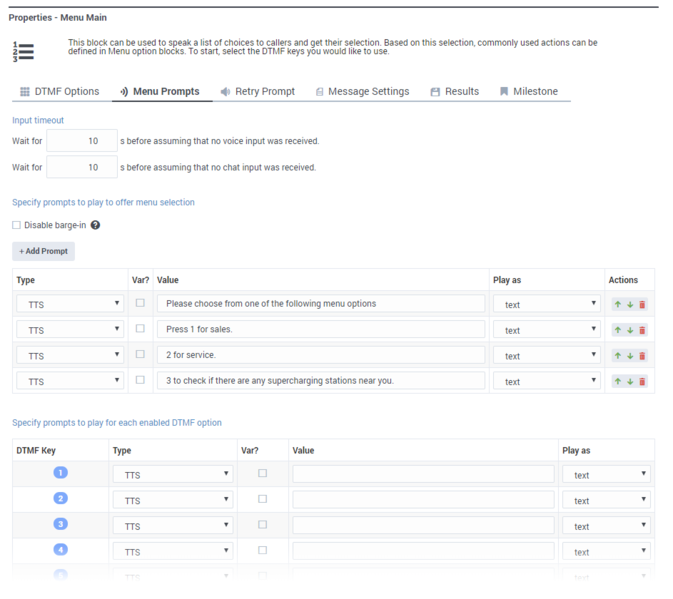Go to the Message Settings tab
This screenshot has height=599, width=673.
(x=361, y=91)
